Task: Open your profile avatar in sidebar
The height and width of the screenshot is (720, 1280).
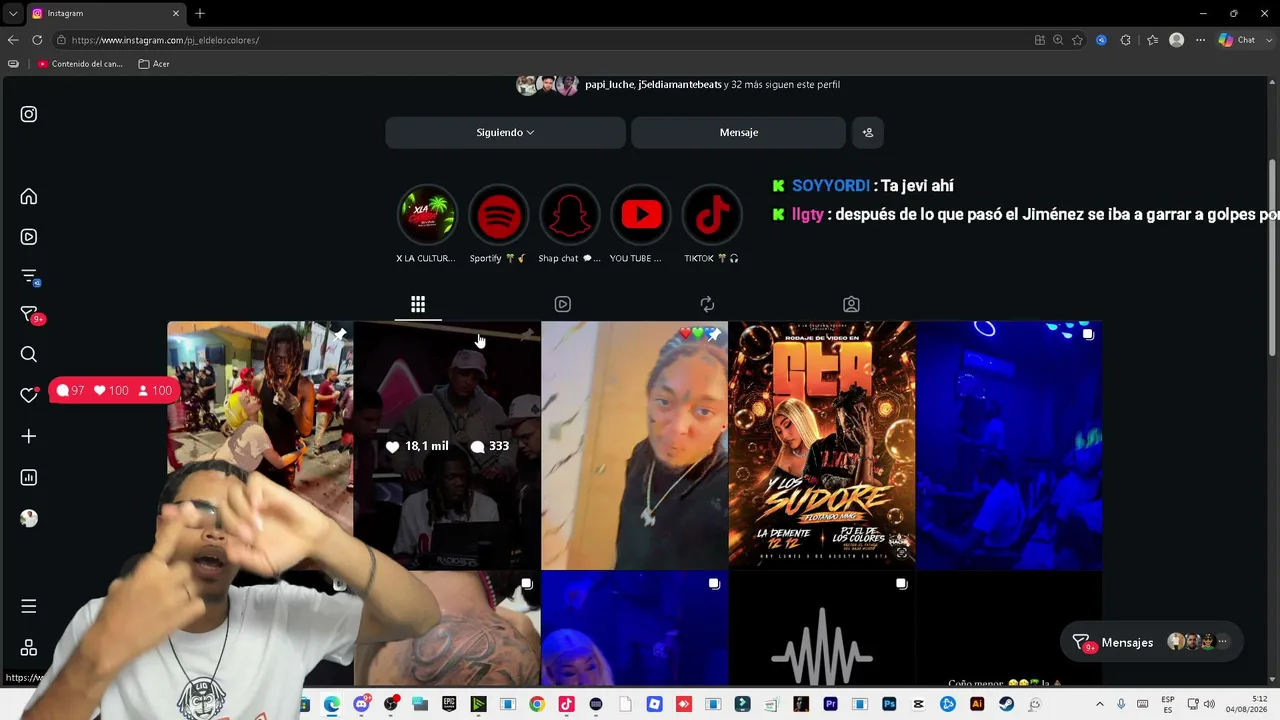Action: (29, 518)
